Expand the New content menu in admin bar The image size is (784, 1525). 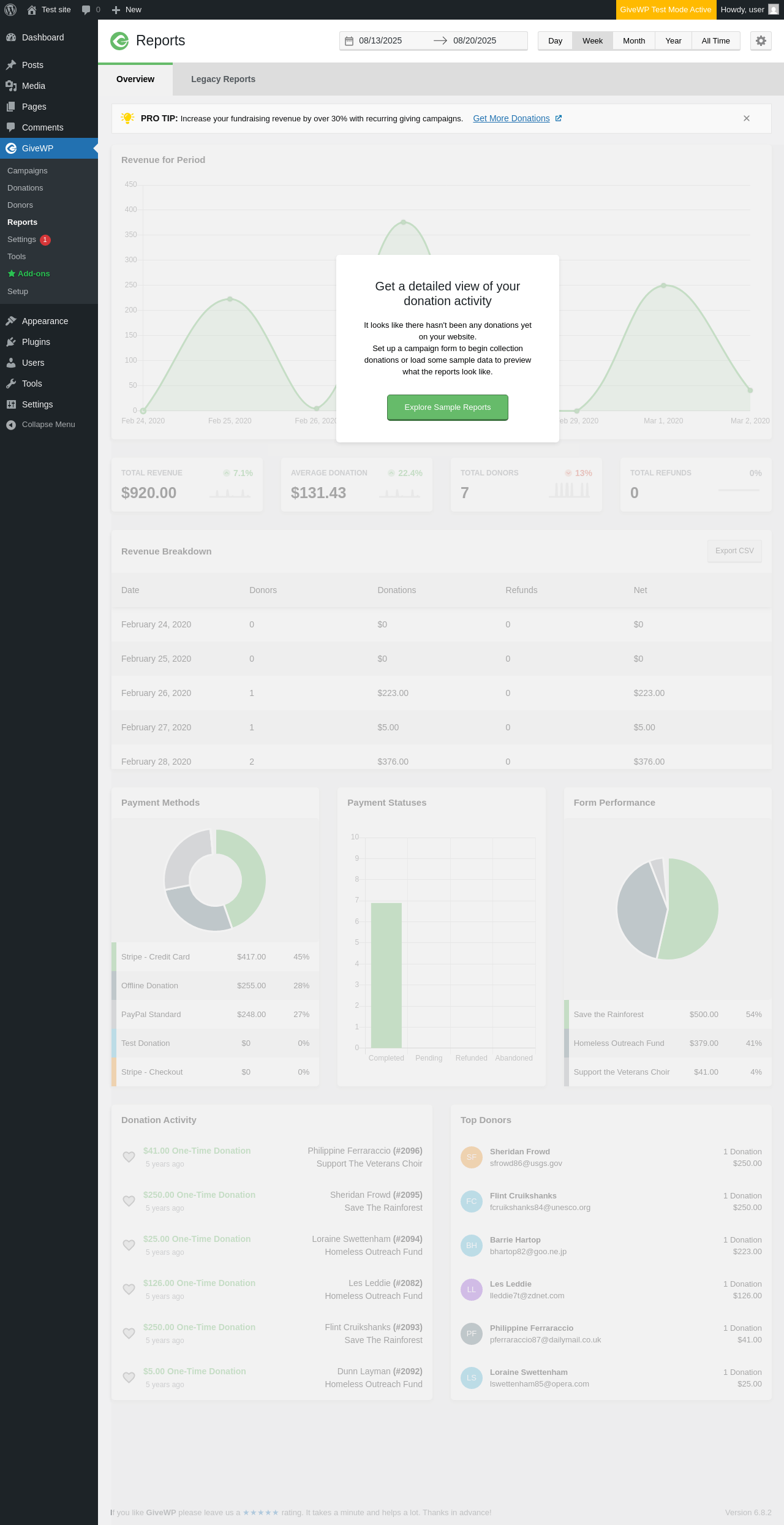point(127,10)
